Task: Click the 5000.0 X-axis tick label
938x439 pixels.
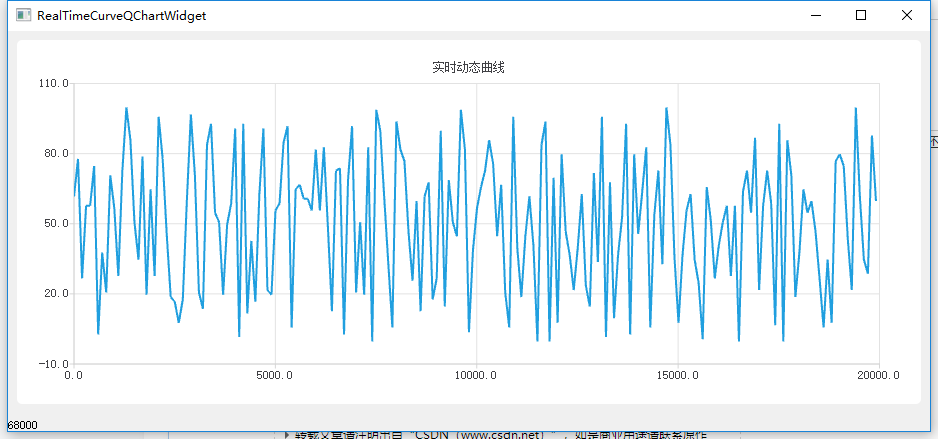Action: [275, 376]
